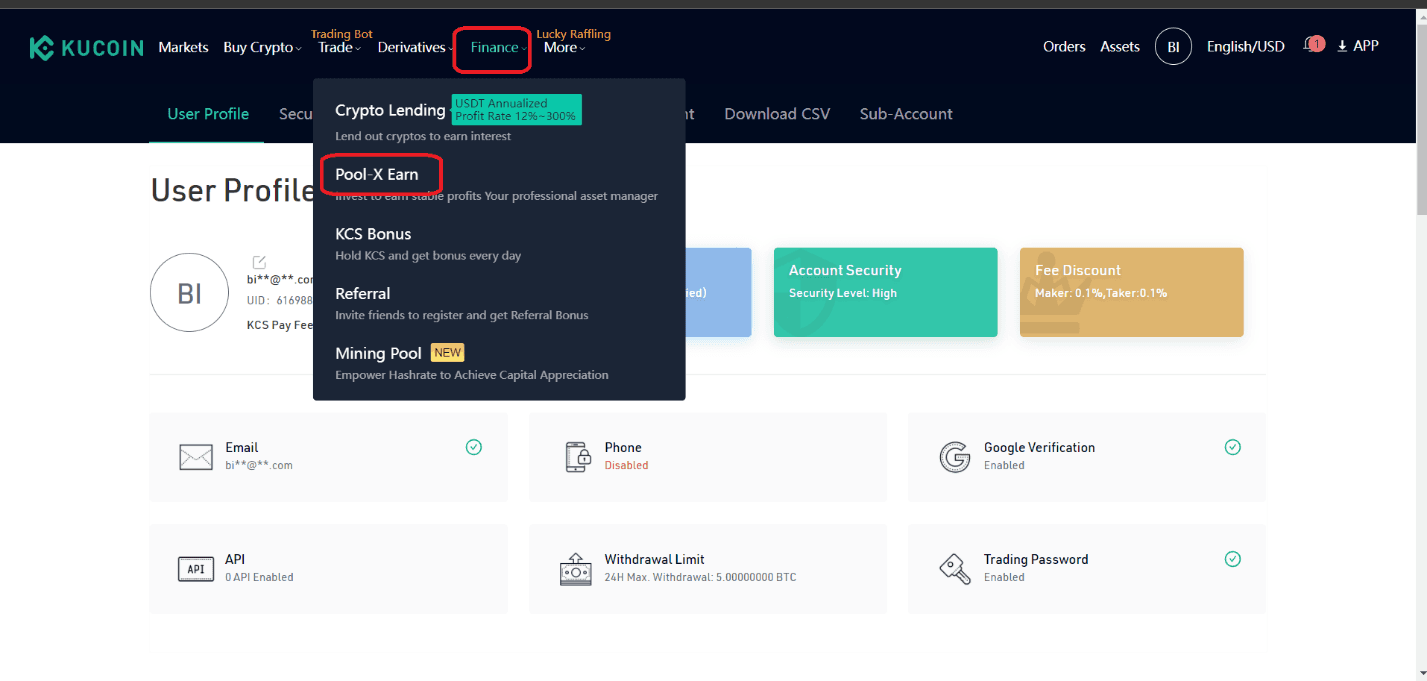Image resolution: width=1427 pixels, height=681 pixels.
Task: Click the Email envelope icon
Action: pyautogui.click(x=196, y=457)
